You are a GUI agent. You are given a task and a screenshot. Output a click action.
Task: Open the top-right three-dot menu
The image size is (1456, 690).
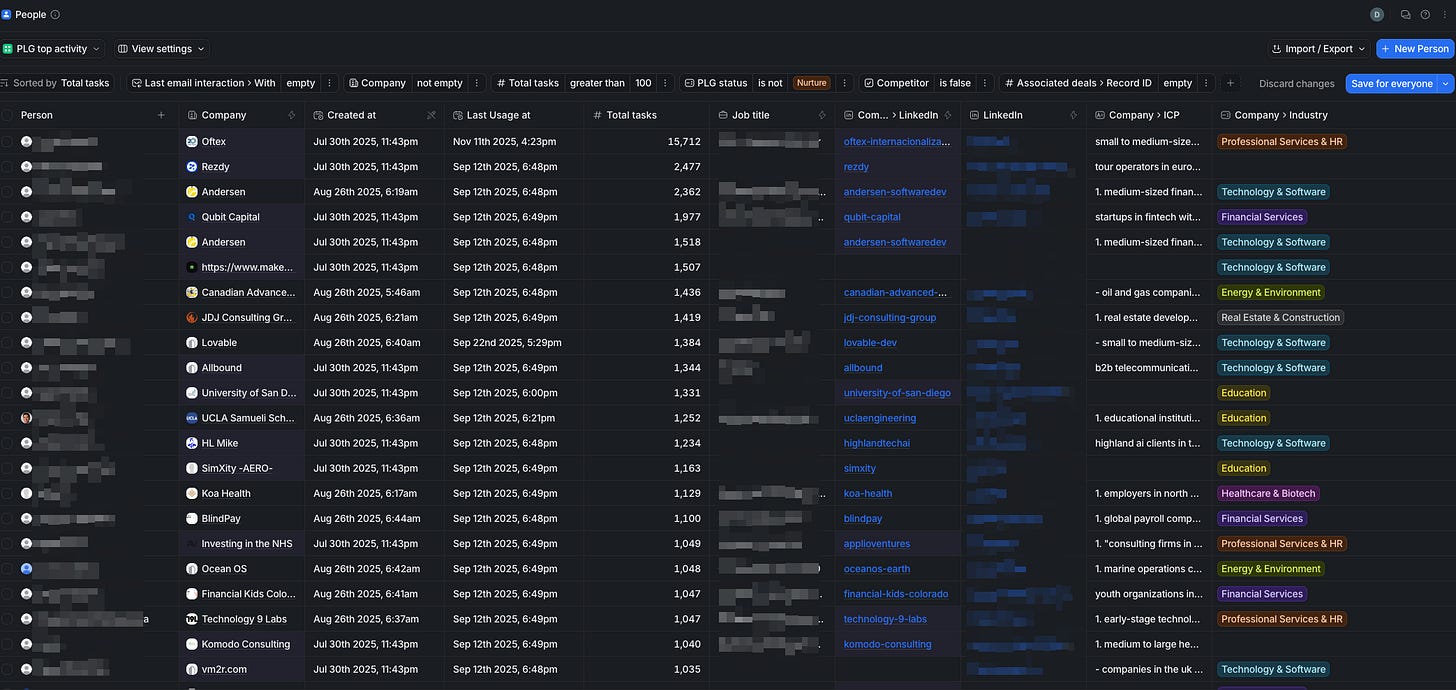point(1444,15)
